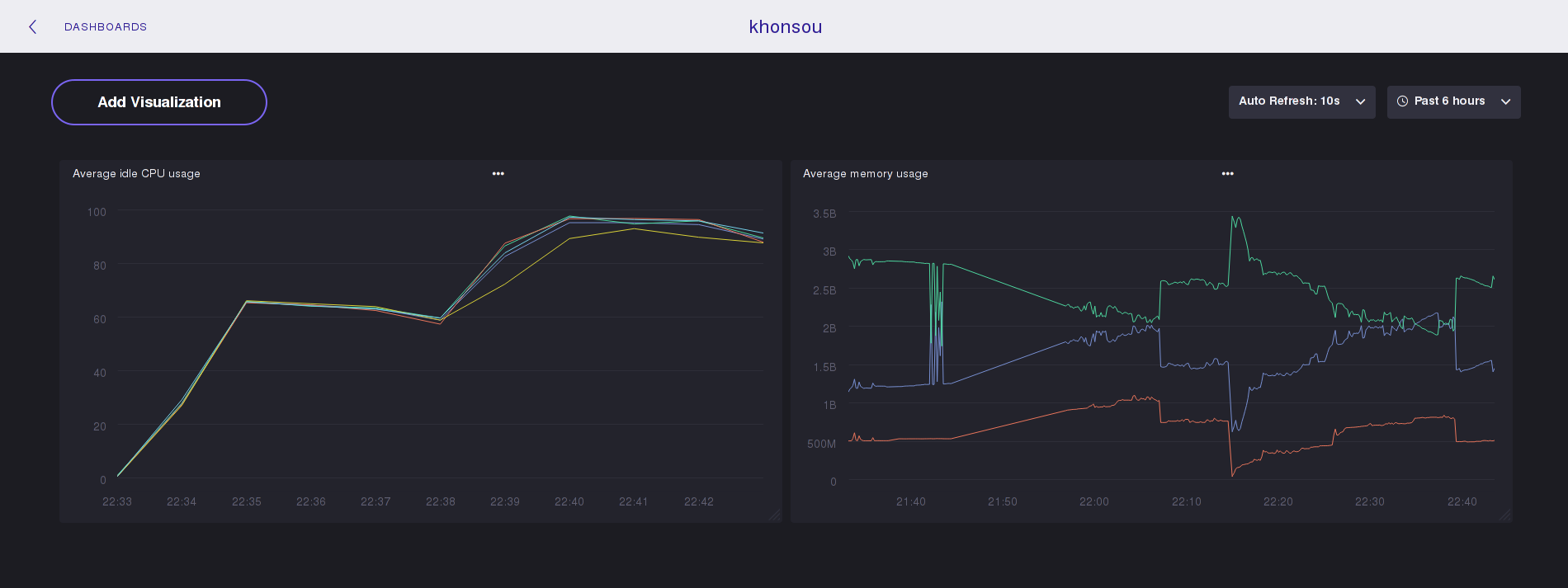Click the chevron on the Past 6 hours control
This screenshot has width=1568, height=588.
(x=1505, y=102)
